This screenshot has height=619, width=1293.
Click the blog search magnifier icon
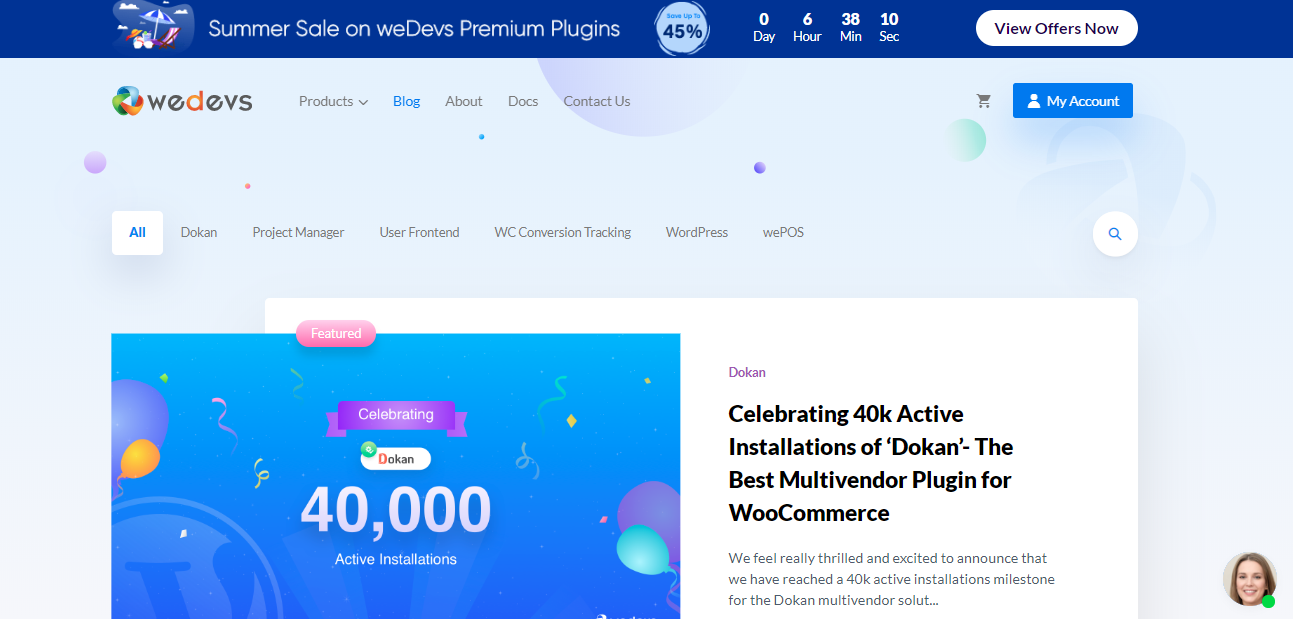tap(1115, 234)
